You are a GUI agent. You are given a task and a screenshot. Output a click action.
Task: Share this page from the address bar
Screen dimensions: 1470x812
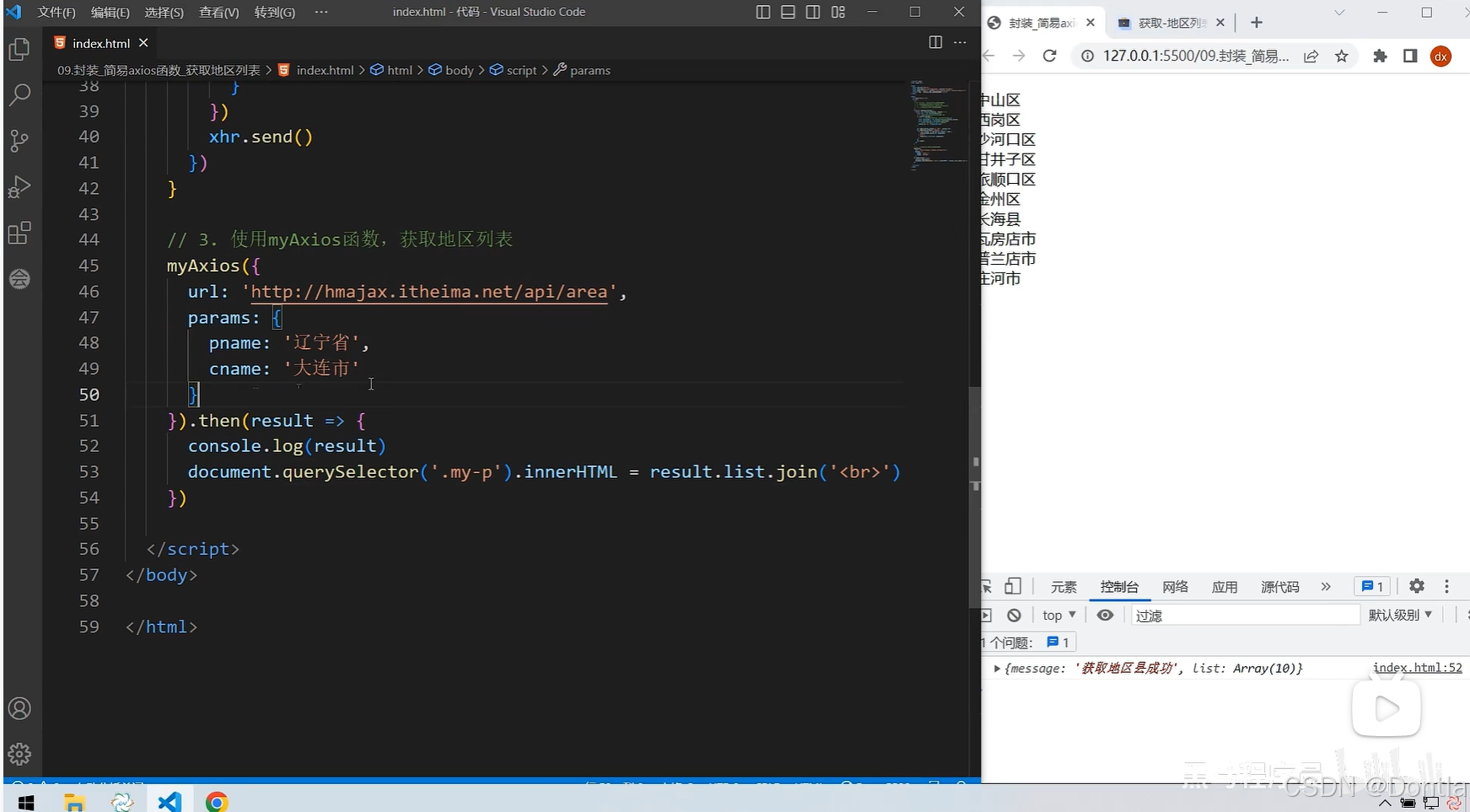(x=1311, y=56)
